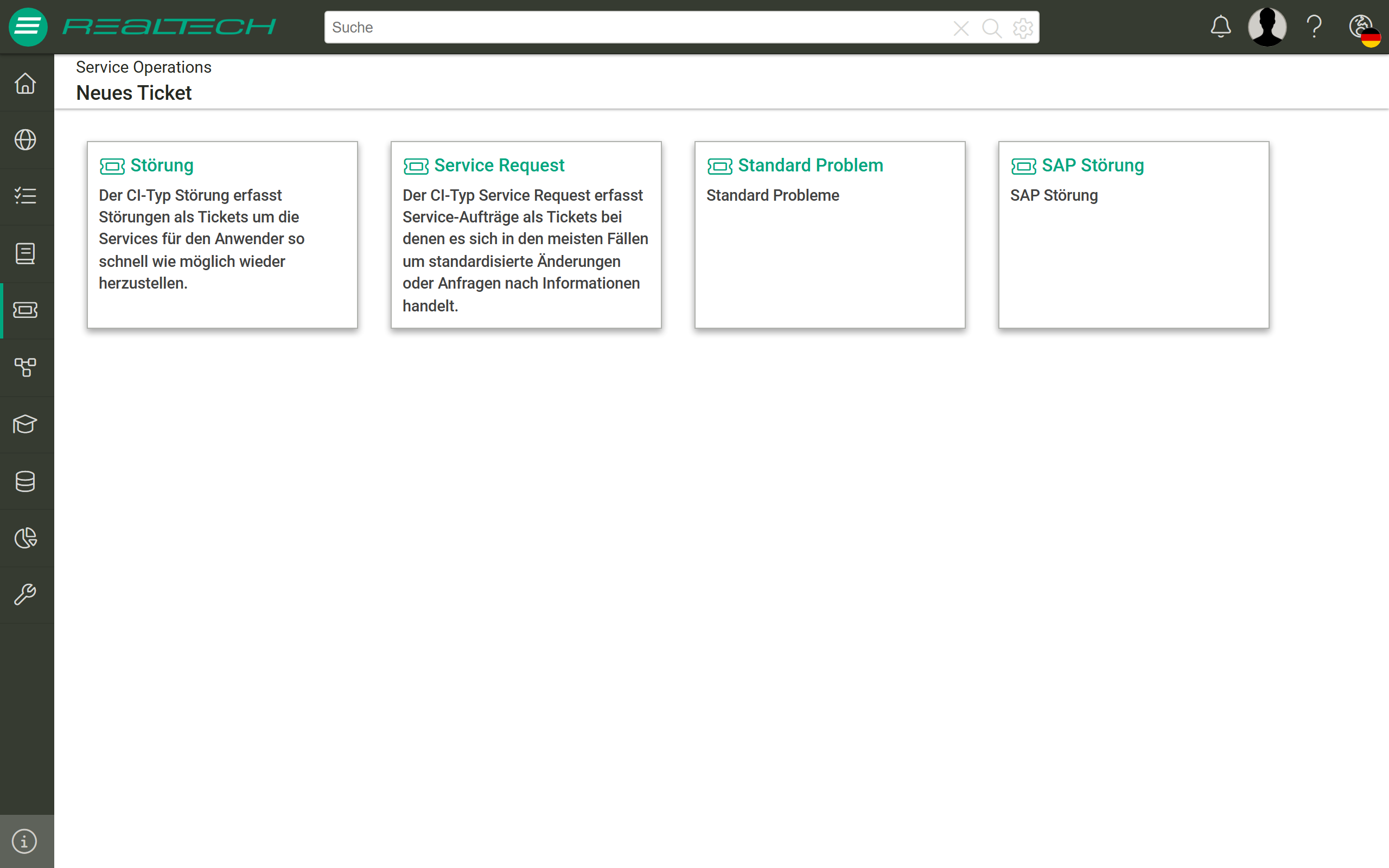Open the user profile avatar
The height and width of the screenshot is (868, 1389).
[1267, 27]
